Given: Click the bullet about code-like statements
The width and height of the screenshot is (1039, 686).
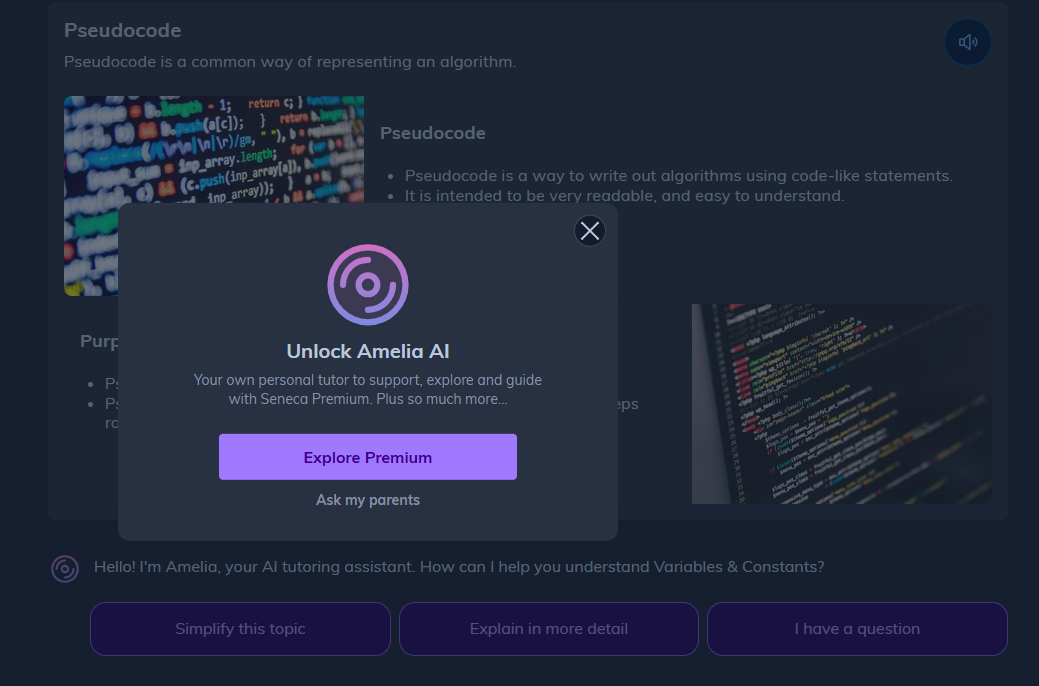Looking at the screenshot, I should (678, 176).
